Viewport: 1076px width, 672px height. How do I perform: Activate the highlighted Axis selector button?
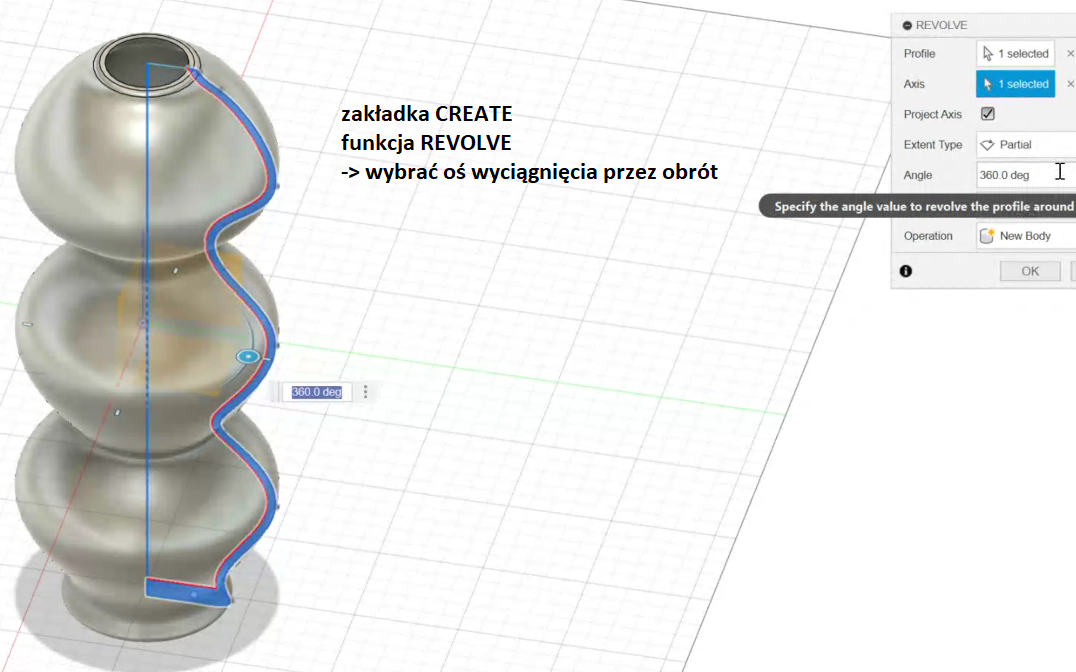coord(1016,84)
